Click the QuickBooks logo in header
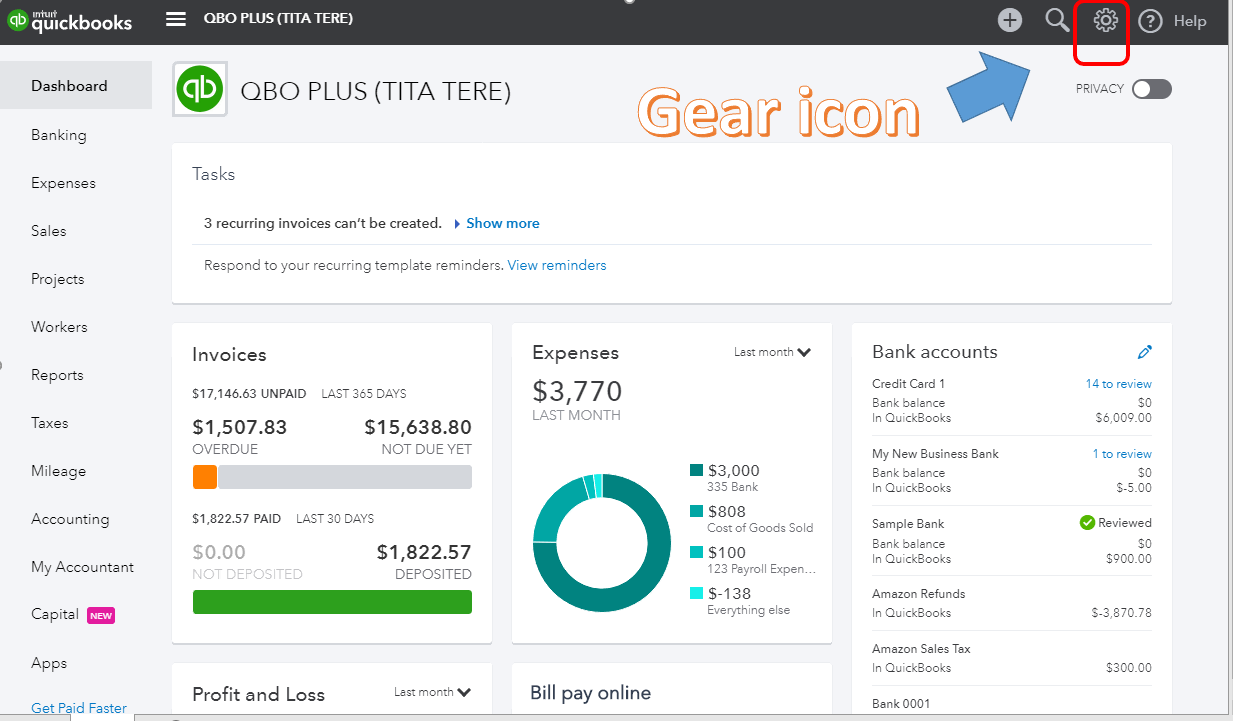Screen dimensions: 1233x721 pos(70,21)
